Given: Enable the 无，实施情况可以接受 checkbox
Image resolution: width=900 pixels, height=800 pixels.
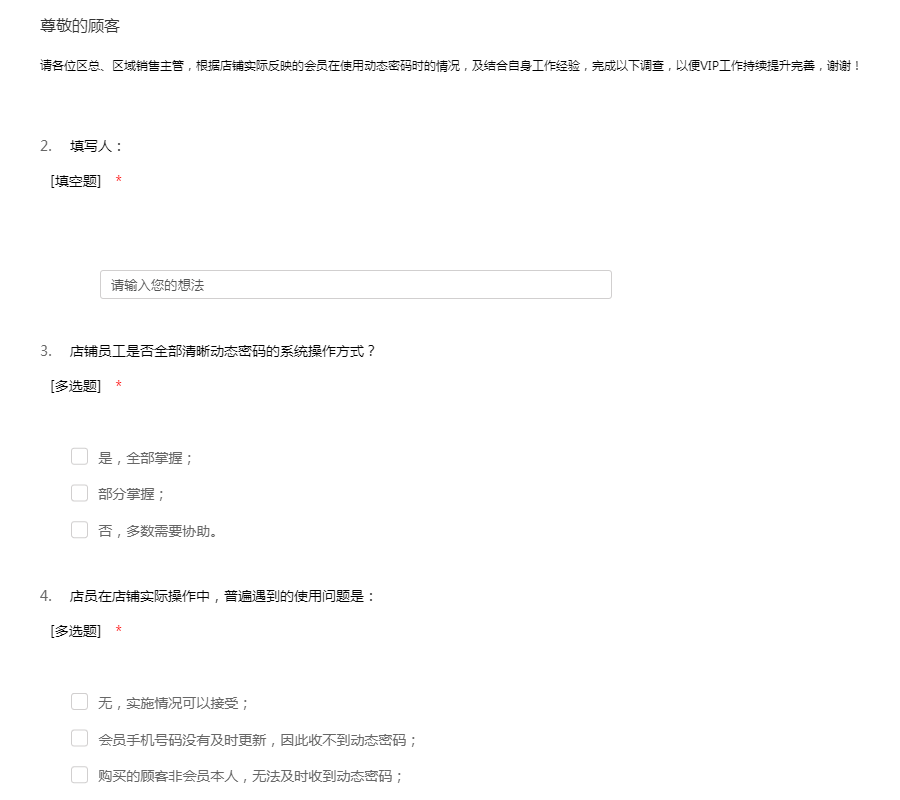Looking at the screenshot, I should pyautogui.click(x=80, y=702).
